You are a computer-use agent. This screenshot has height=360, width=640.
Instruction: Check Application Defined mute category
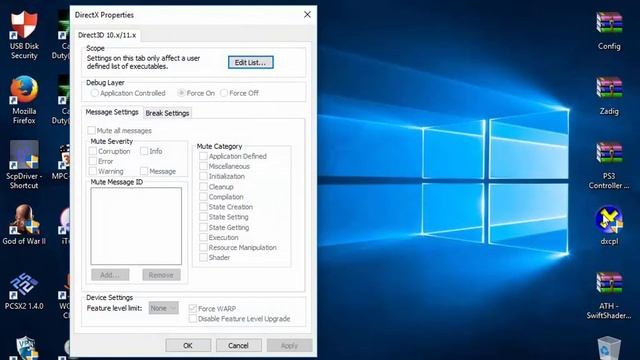pyautogui.click(x=203, y=156)
